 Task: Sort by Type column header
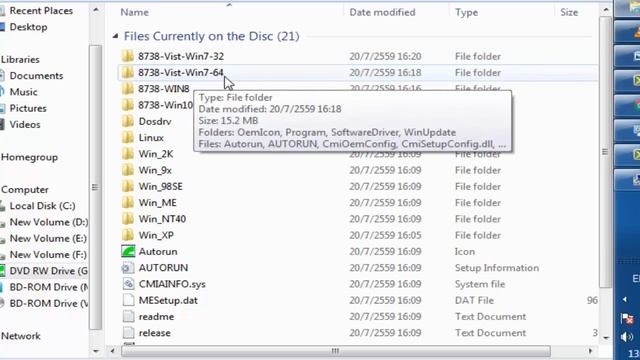467,12
